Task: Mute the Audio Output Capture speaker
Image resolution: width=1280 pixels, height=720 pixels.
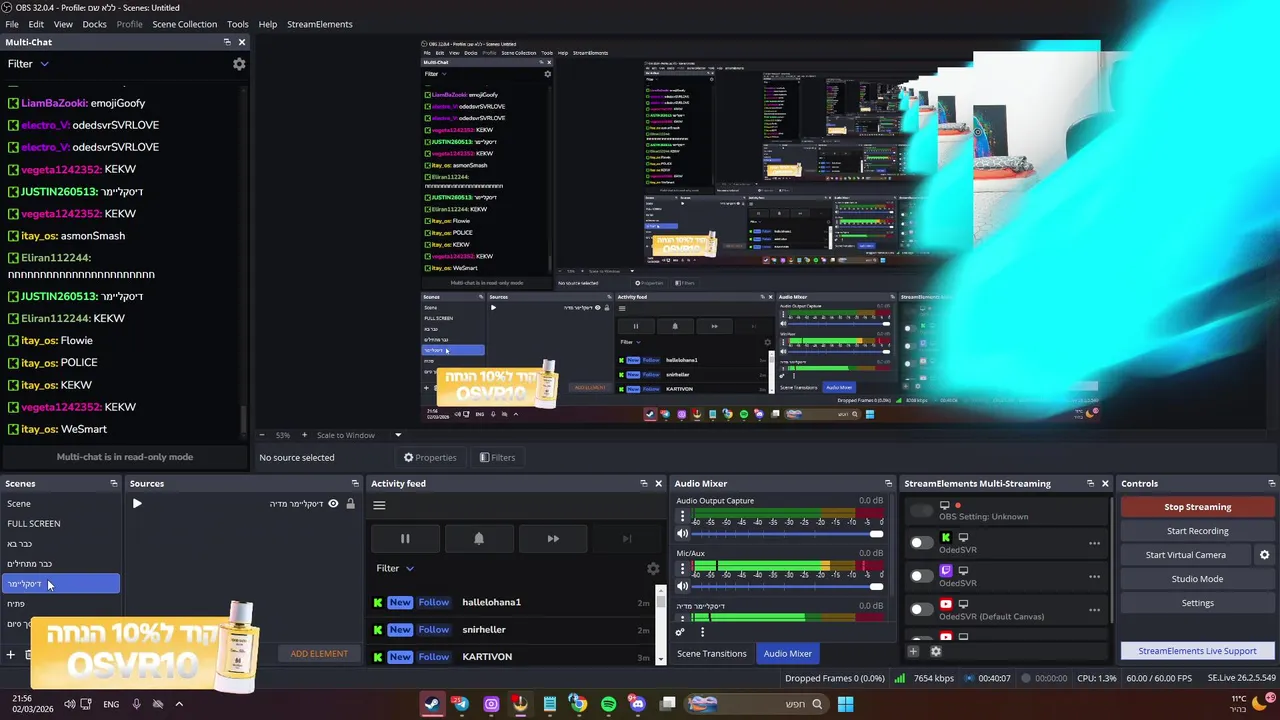Action: point(683,534)
